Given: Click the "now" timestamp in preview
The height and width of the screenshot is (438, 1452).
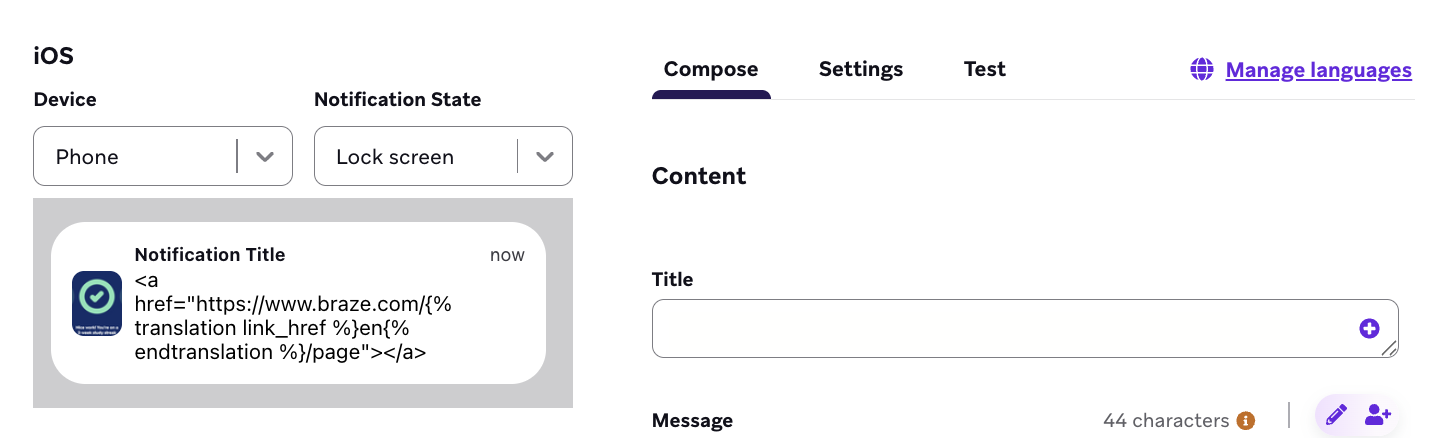Looking at the screenshot, I should 507,255.
